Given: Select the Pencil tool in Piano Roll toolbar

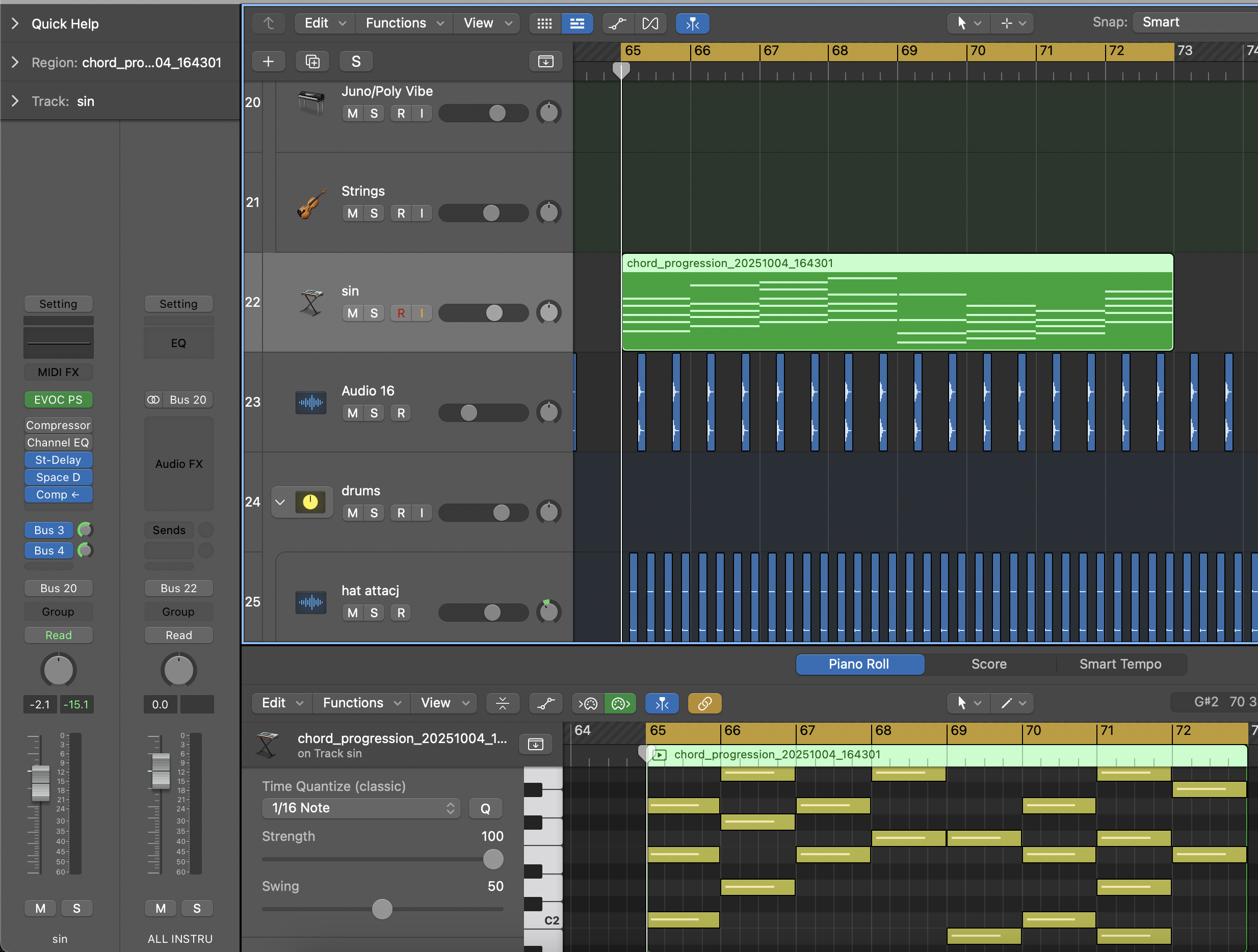Looking at the screenshot, I should (1006, 703).
